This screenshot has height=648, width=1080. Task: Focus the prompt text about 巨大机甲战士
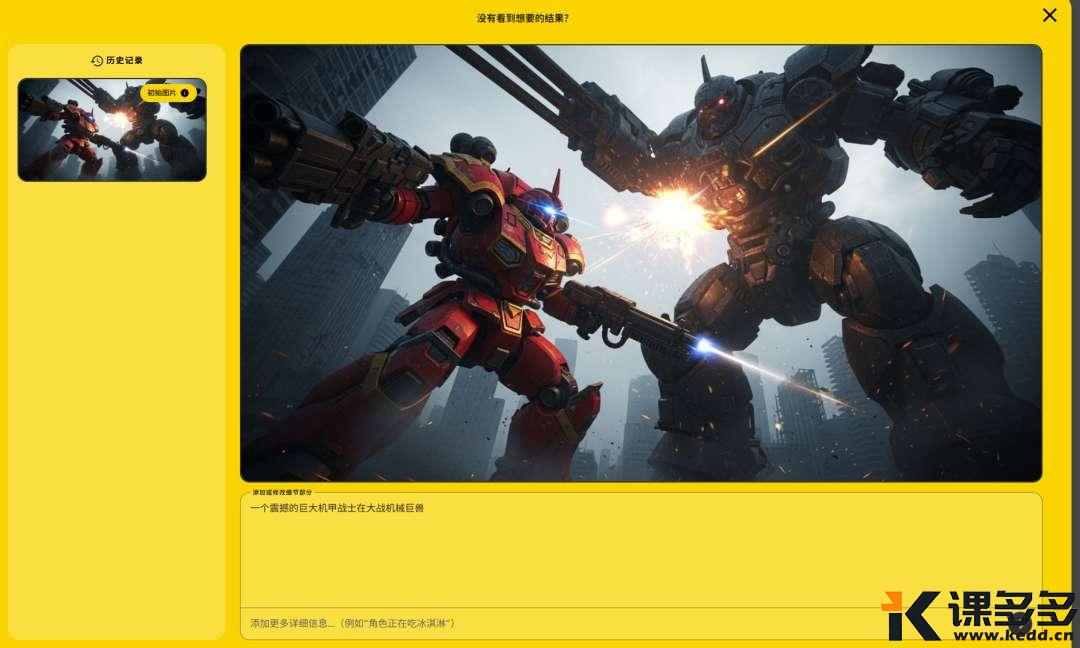[x=337, y=508]
